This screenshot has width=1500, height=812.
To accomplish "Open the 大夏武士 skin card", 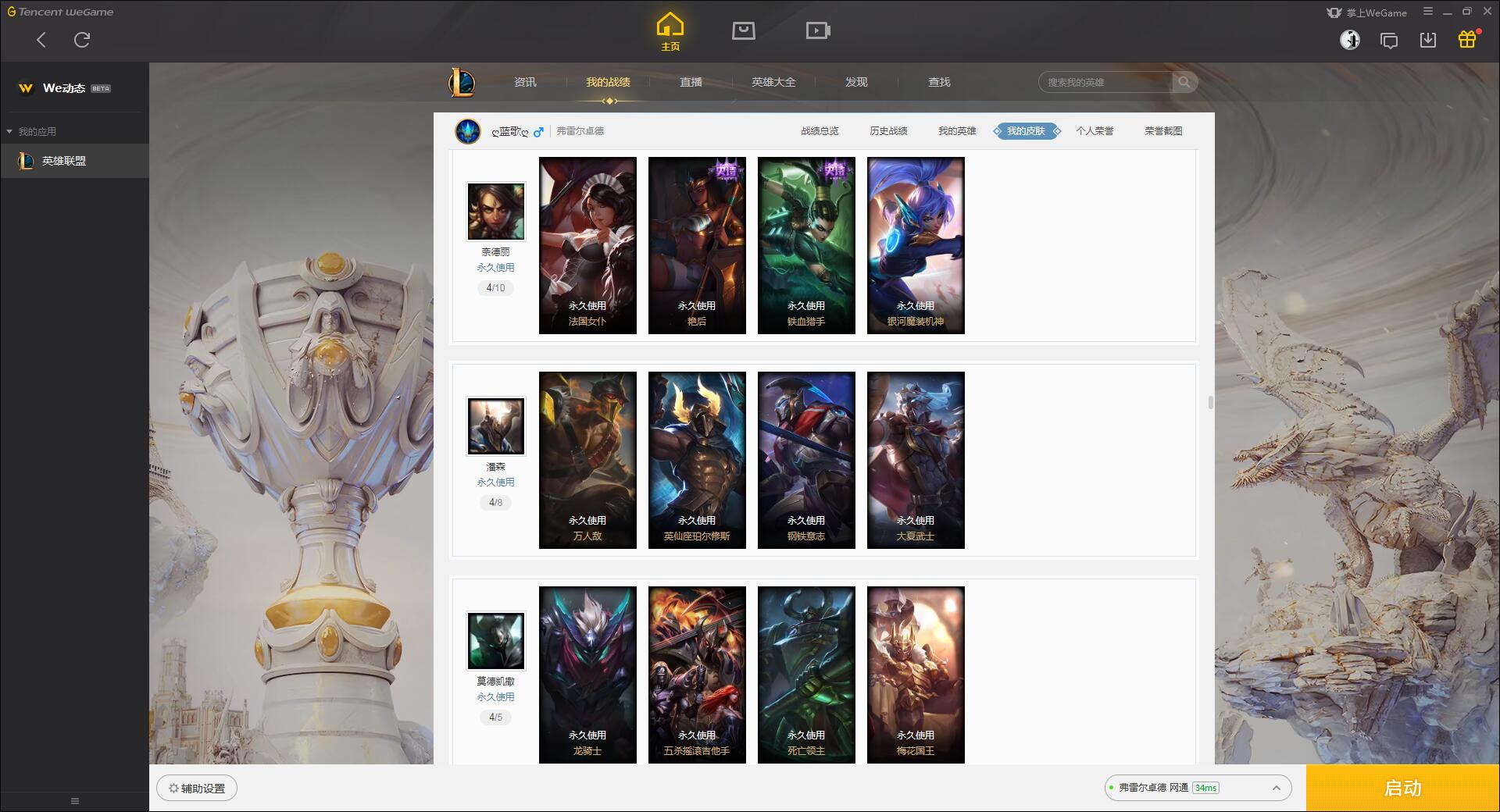I will coord(916,460).
